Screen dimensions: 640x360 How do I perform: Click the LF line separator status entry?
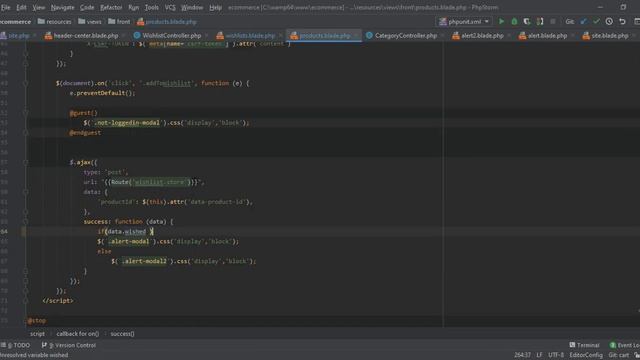[539, 355]
